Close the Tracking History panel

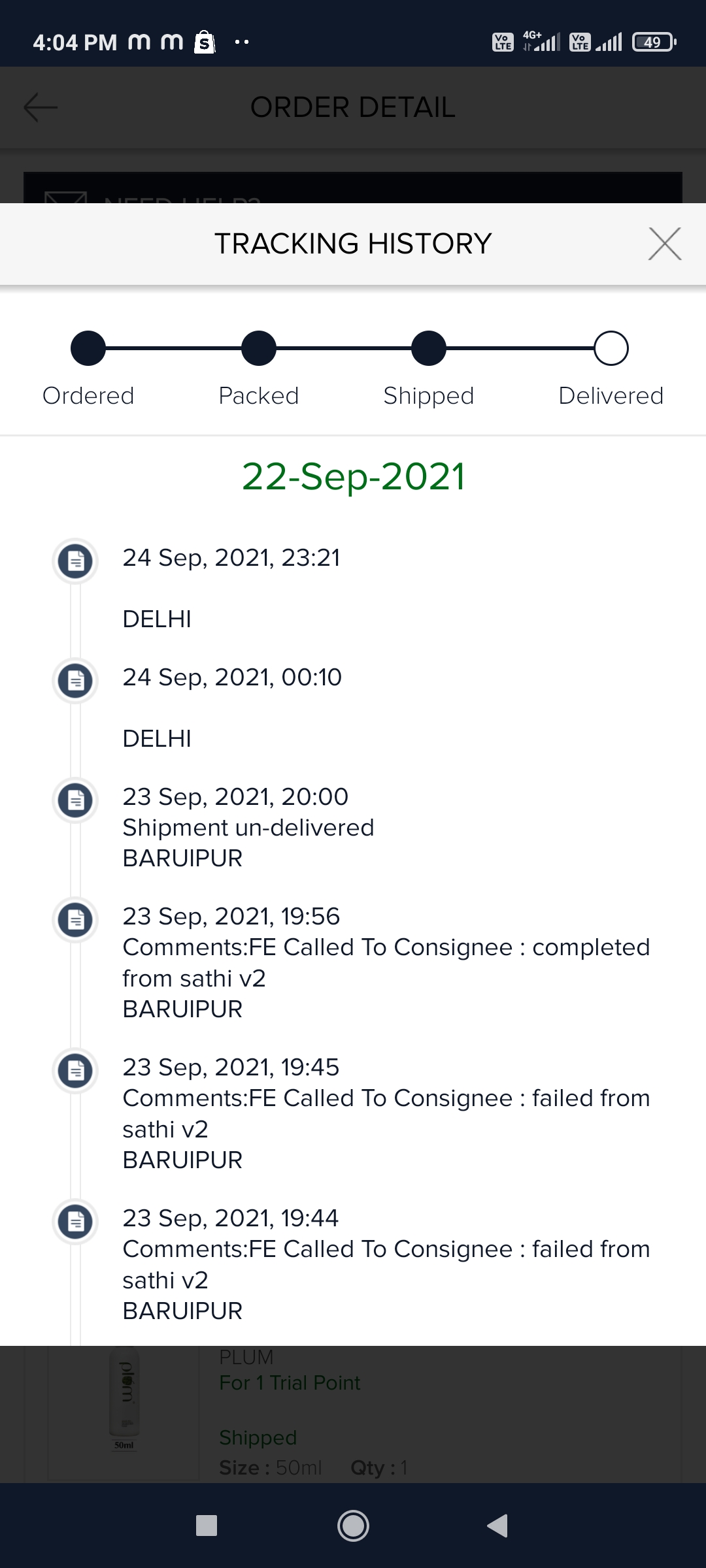[664, 244]
